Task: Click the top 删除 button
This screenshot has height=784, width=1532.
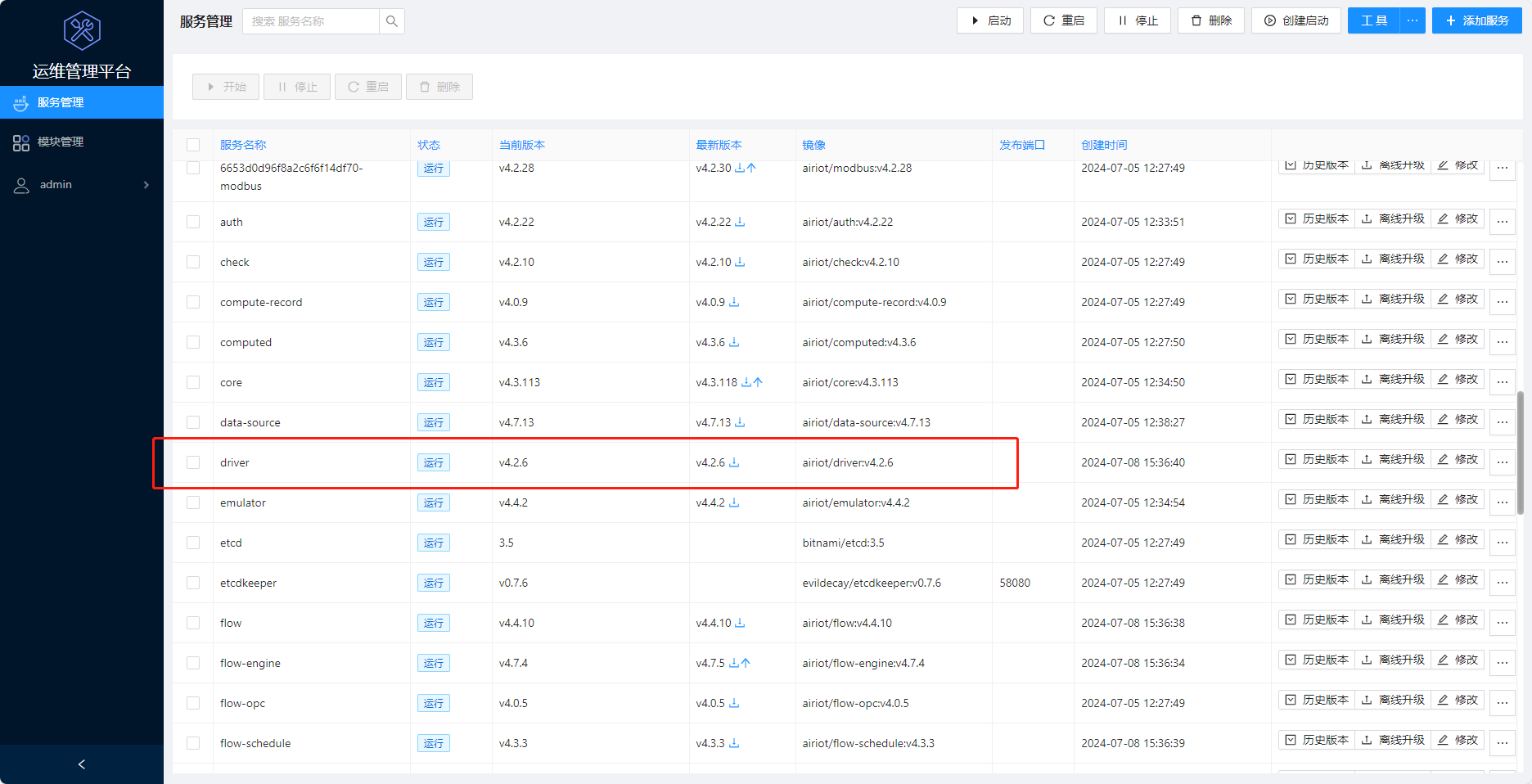Action: tap(1211, 20)
